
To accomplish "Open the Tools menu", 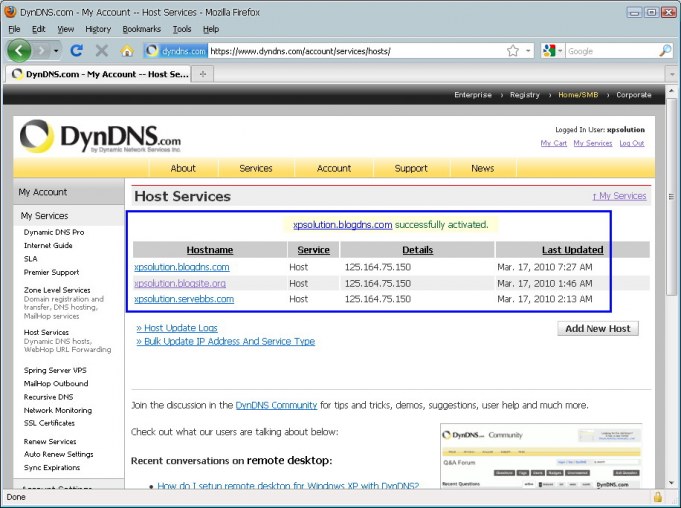I will [182, 29].
